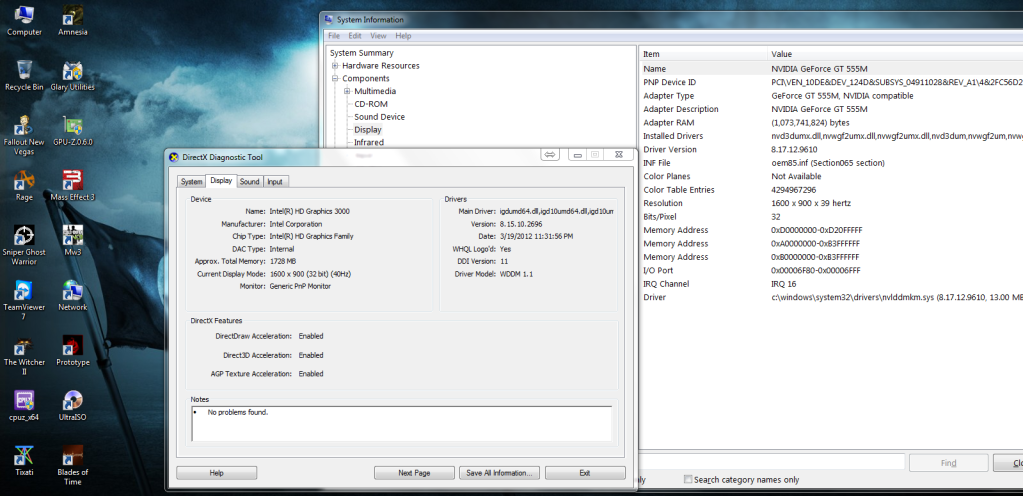Select the Color Table Entries row
The image size is (1023, 496).
[x=831, y=190]
